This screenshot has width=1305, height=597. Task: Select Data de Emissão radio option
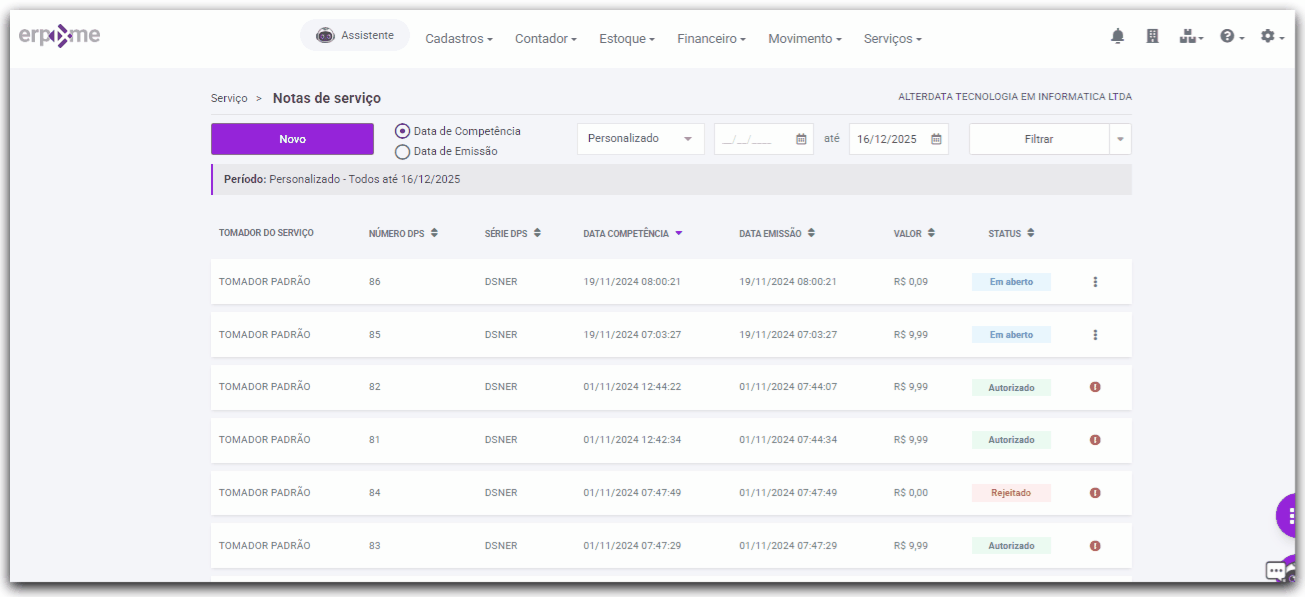tap(403, 152)
